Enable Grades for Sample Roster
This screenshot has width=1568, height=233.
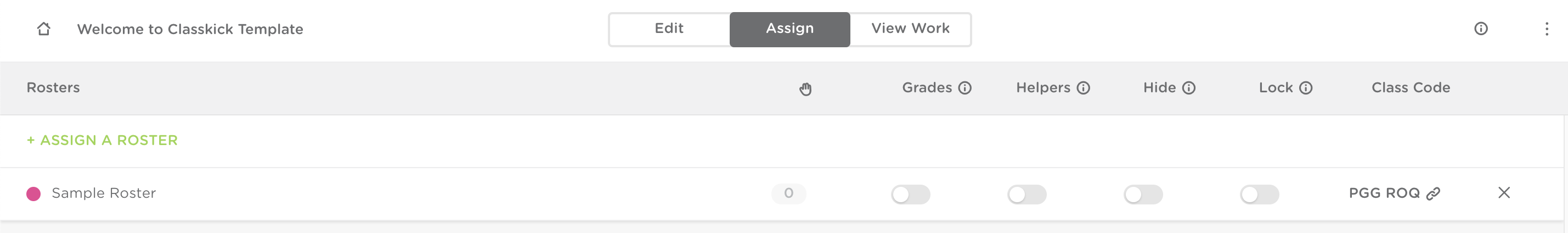pyautogui.click(x=911, y=195)
